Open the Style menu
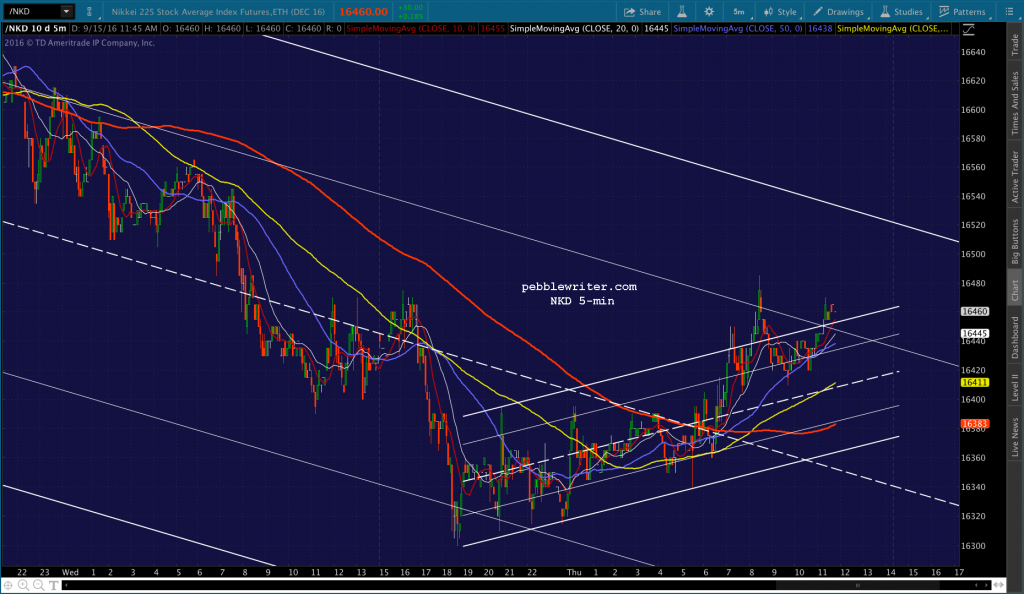Image resolution: width=1024 pixels, height=594 pixels. [x=780, y=12]
